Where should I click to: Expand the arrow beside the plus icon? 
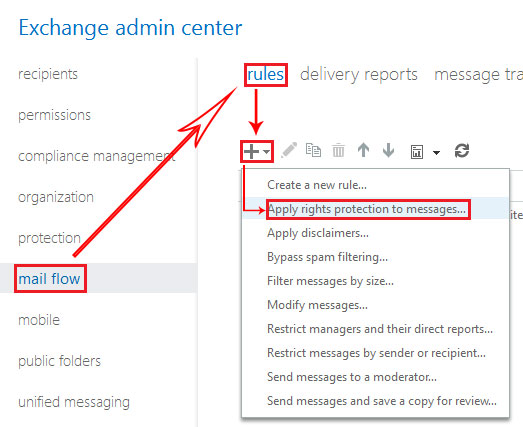tap(266, 152)
